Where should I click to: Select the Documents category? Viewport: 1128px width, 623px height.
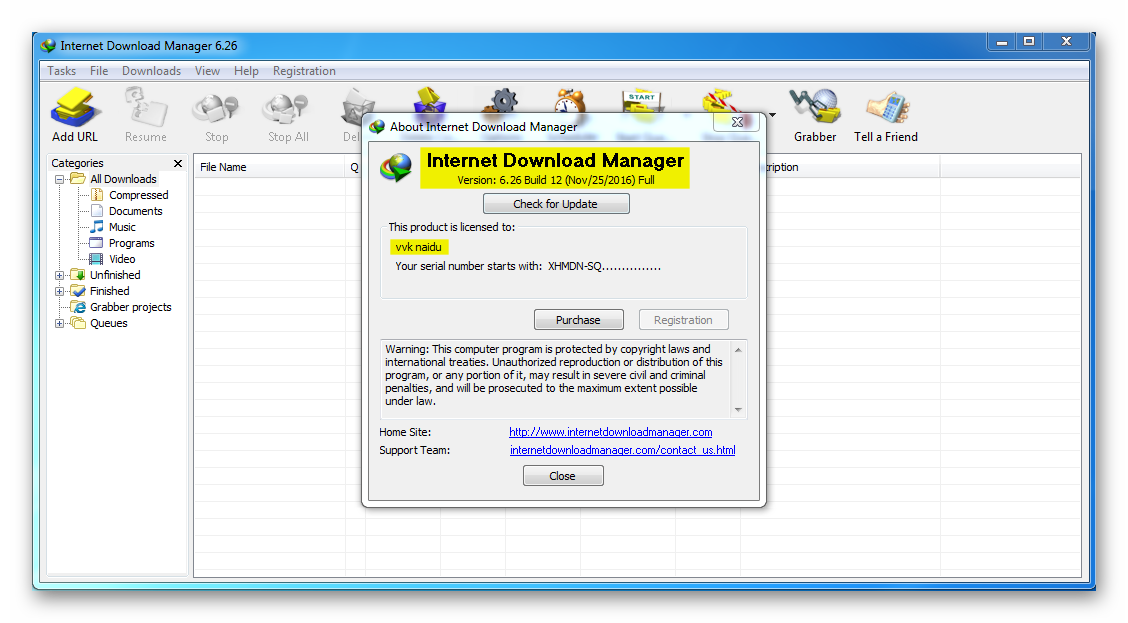click(135, 211)
